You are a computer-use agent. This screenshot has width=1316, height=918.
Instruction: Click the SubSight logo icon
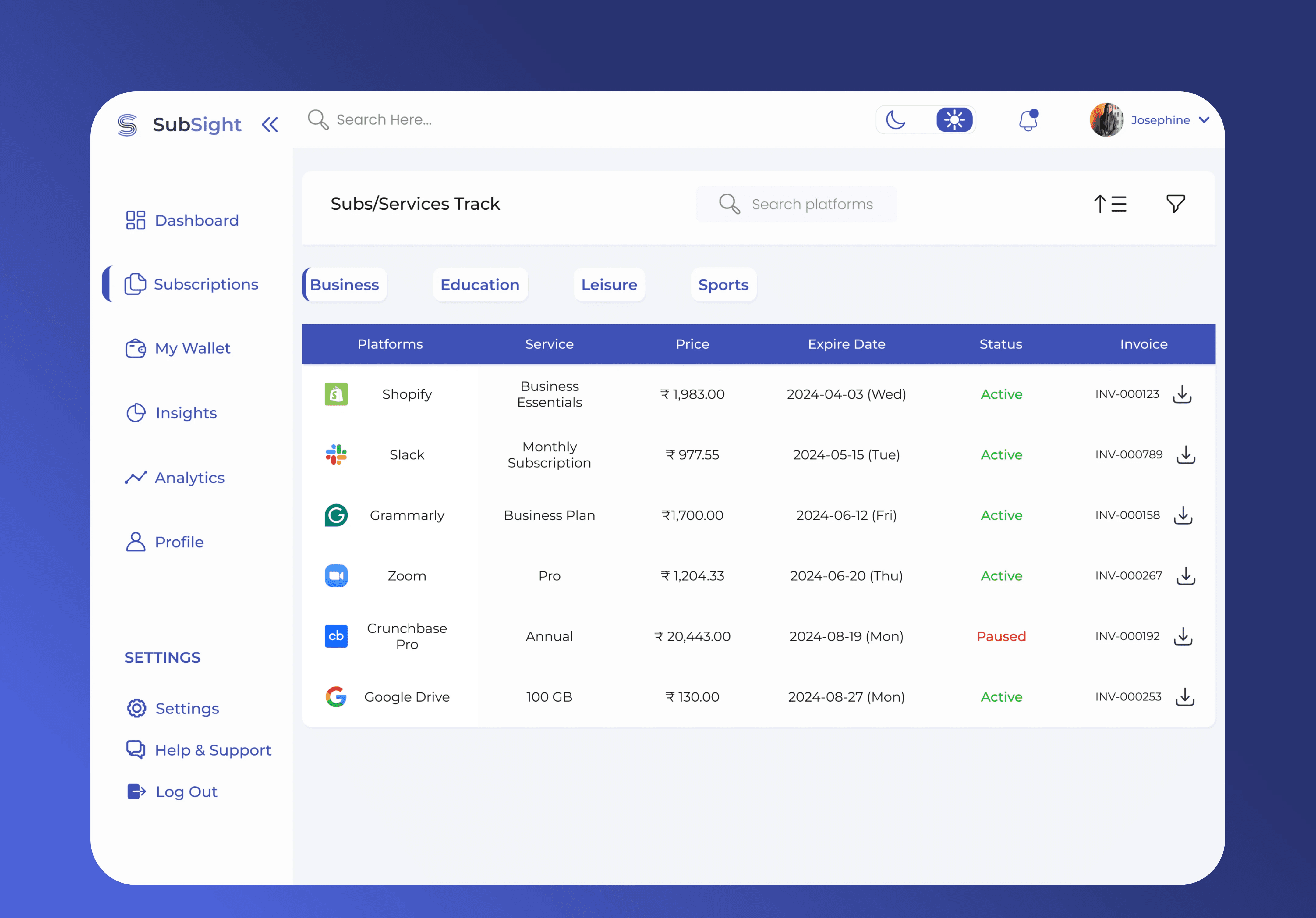coord(127,124)
